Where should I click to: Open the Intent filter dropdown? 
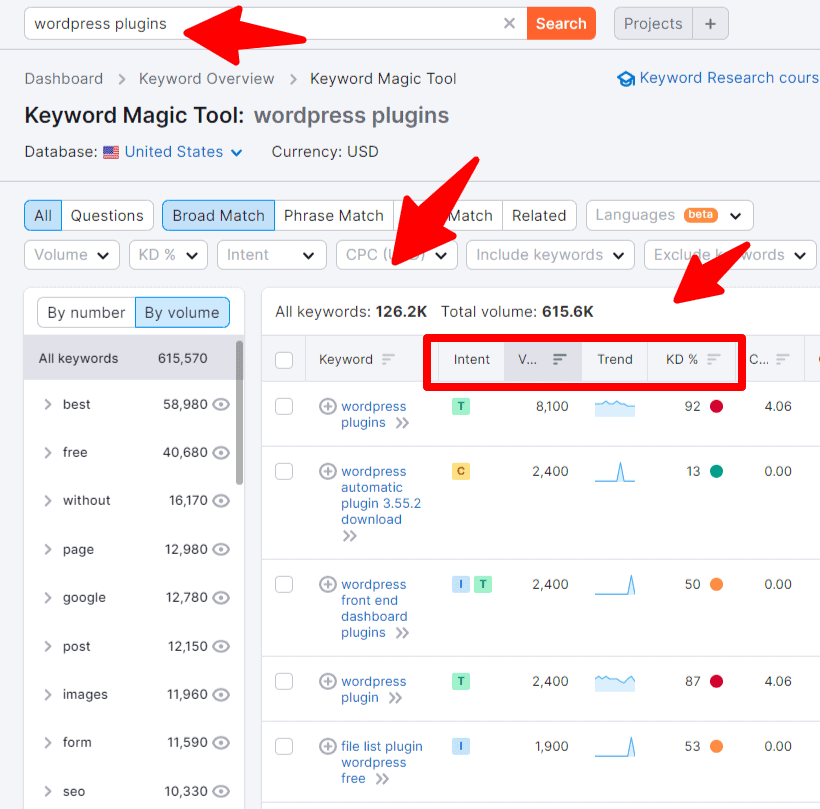[x=271, y=255]
